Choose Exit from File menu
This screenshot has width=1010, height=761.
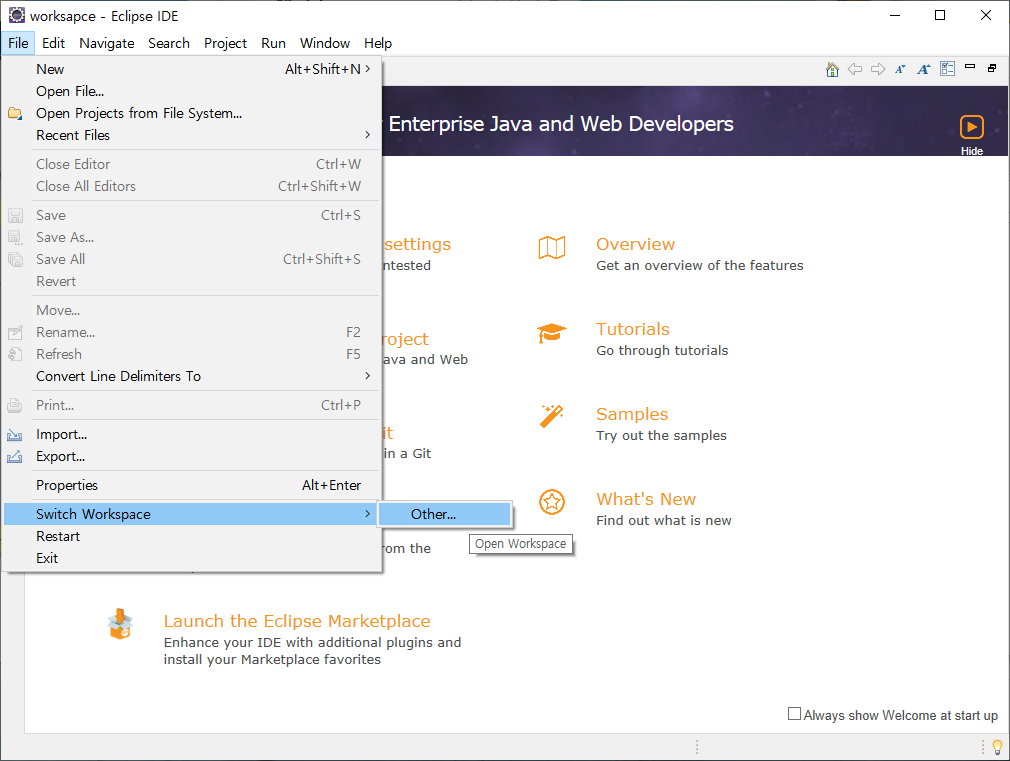pos(192,558)
